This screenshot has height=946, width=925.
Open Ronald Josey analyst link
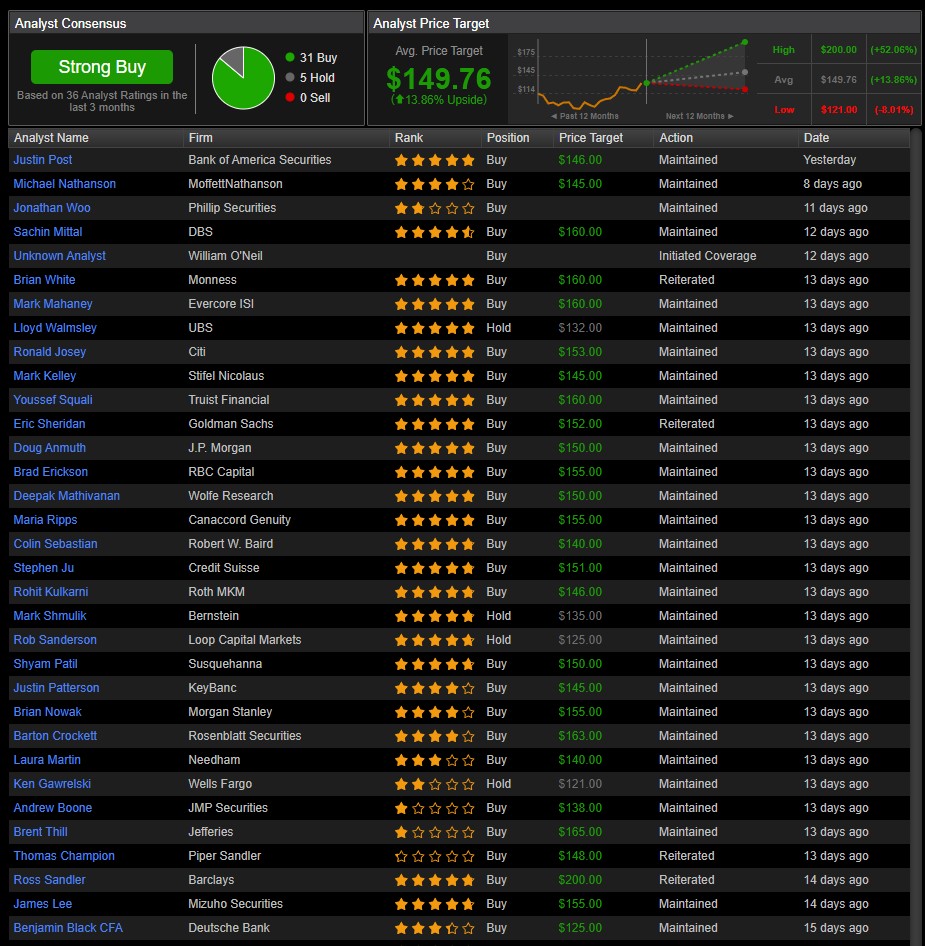[x=49, y=352]
